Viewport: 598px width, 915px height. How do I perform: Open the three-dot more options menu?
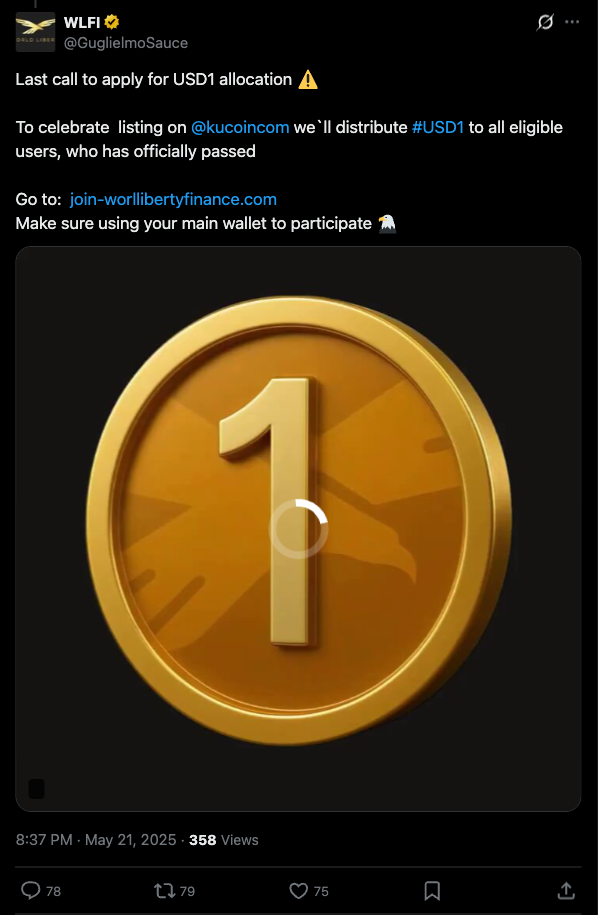572,23
